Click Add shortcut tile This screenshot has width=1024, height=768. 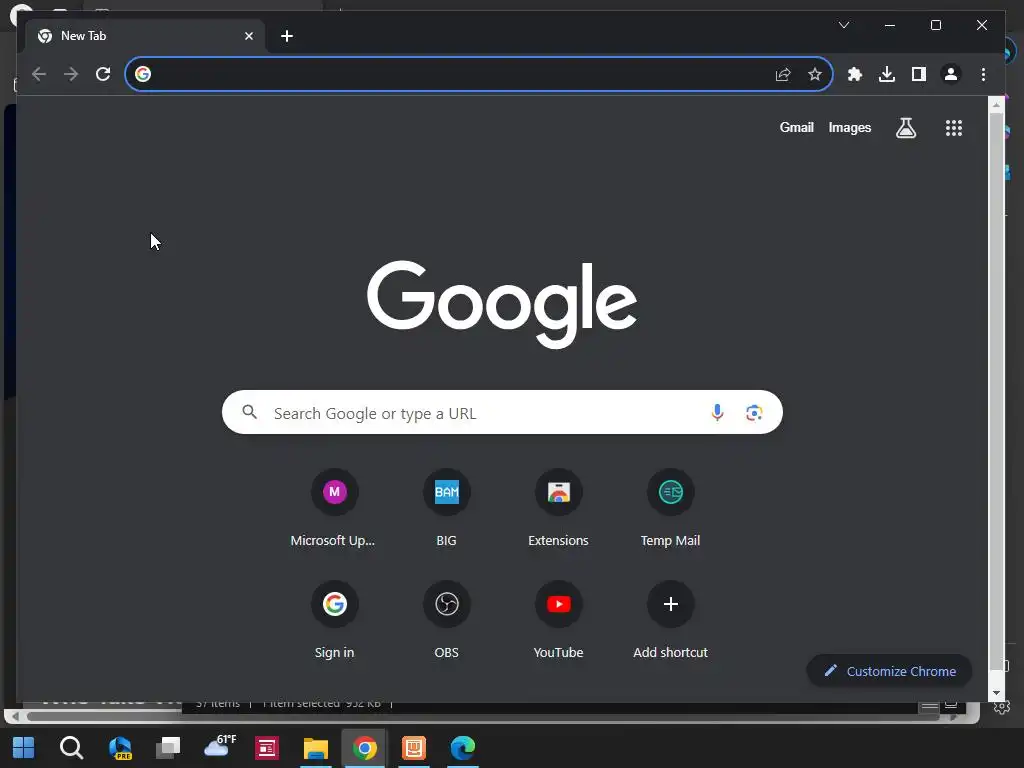670,621
